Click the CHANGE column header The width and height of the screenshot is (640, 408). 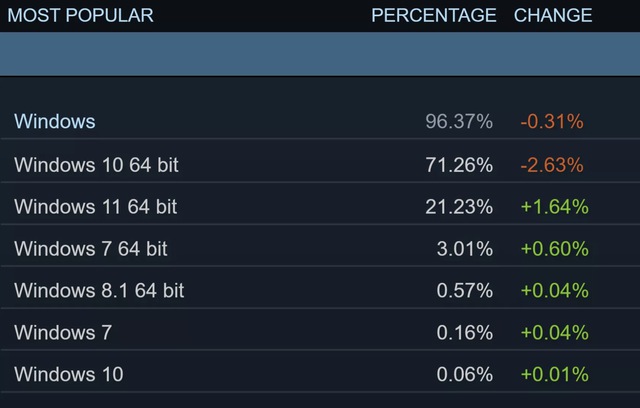tap(553, 15)
